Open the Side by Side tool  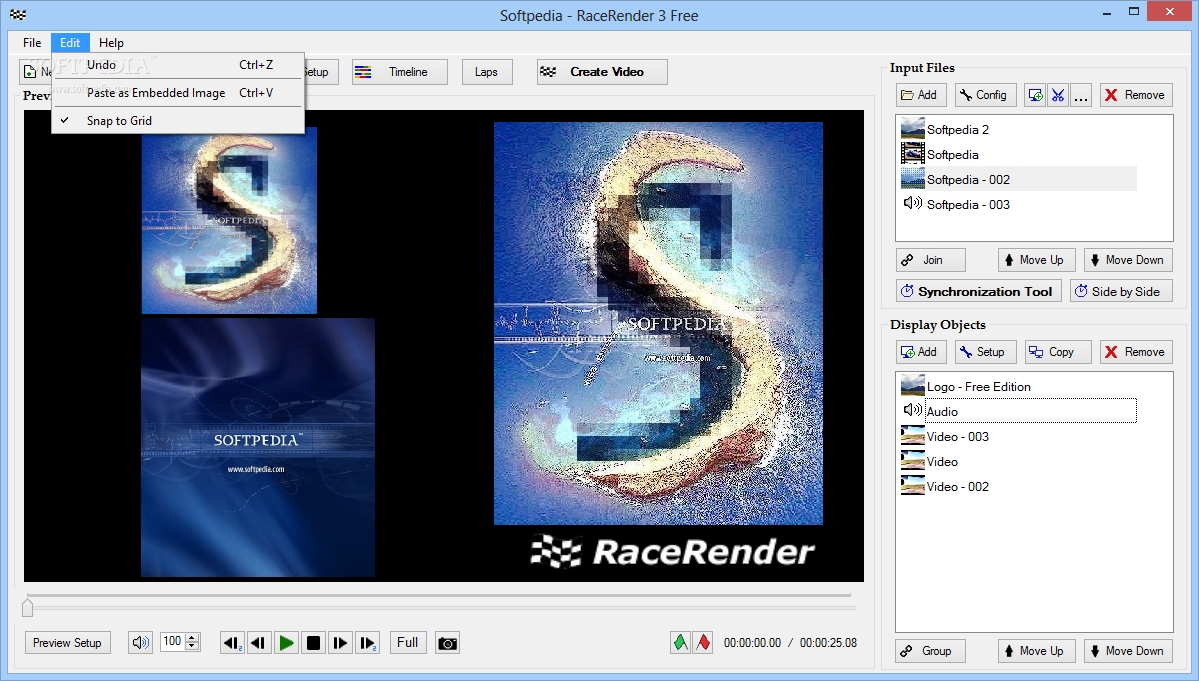coord(1121,291)
